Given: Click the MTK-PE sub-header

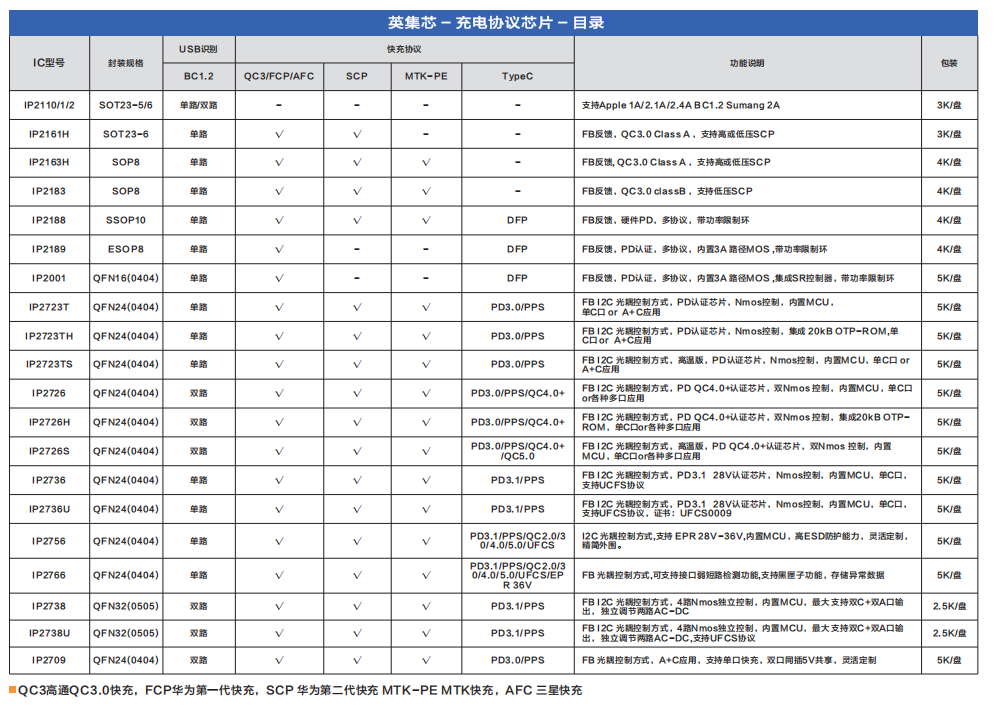Looking at the screenshot, I should point(426,76).
